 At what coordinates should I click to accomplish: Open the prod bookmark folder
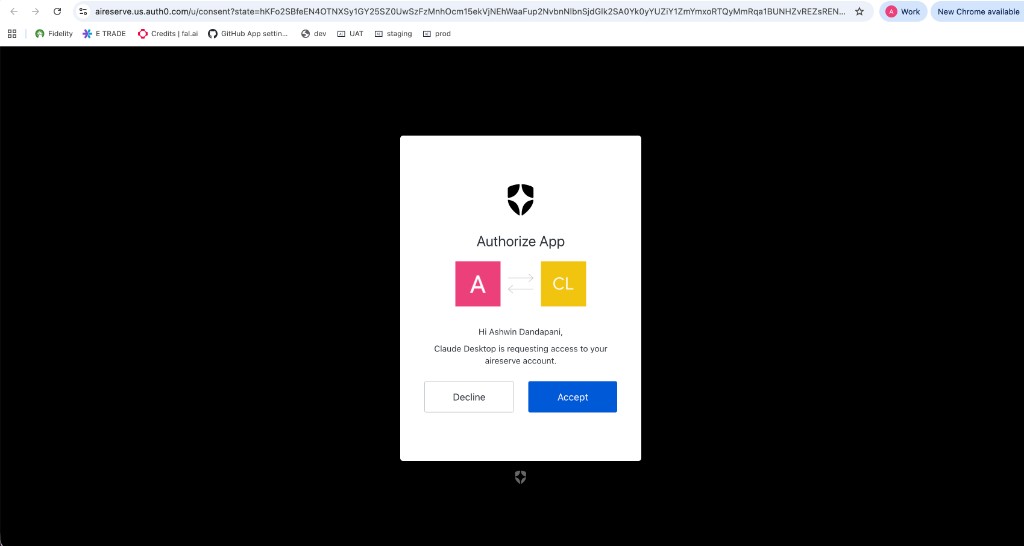(437, 33)
